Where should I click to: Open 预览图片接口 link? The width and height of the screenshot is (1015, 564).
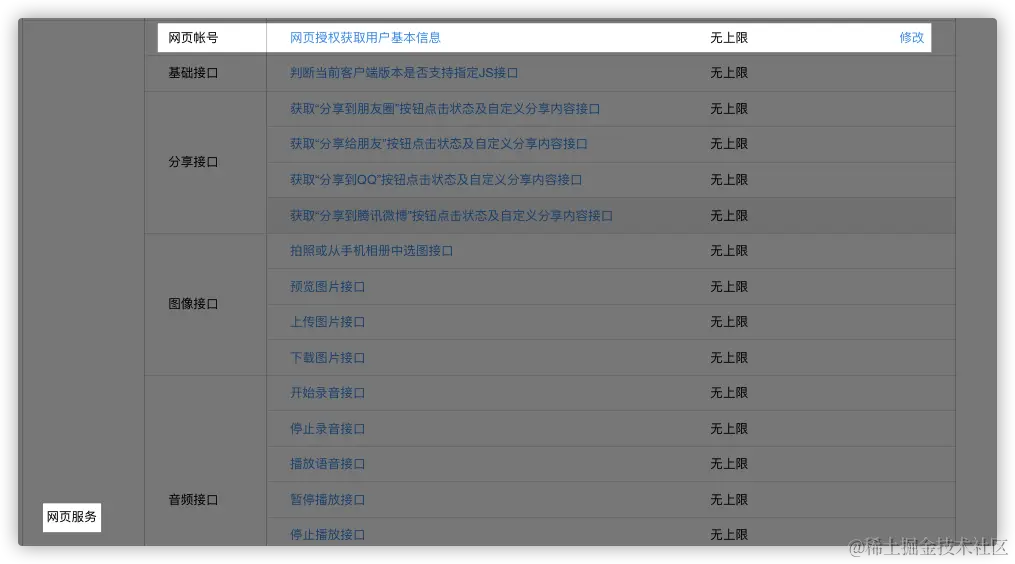coord(328,287)
